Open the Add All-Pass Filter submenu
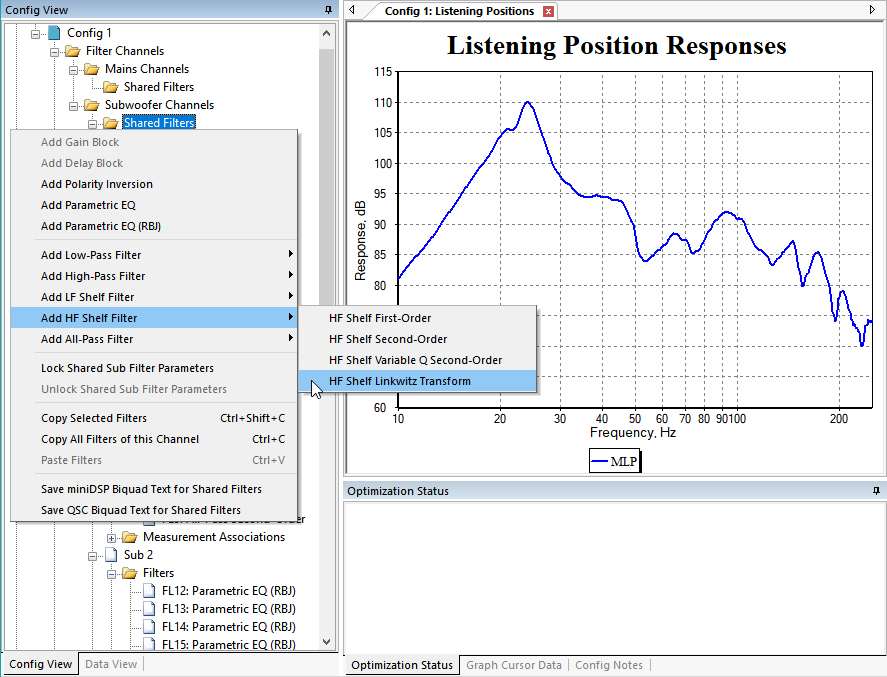This screenshot has width=887, height=677. tap(154, 339)
